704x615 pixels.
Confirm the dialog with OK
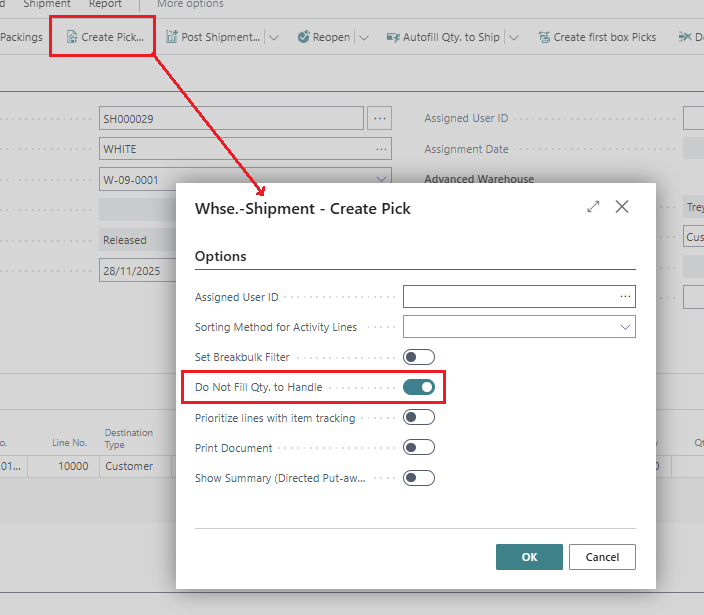(529, 557)
